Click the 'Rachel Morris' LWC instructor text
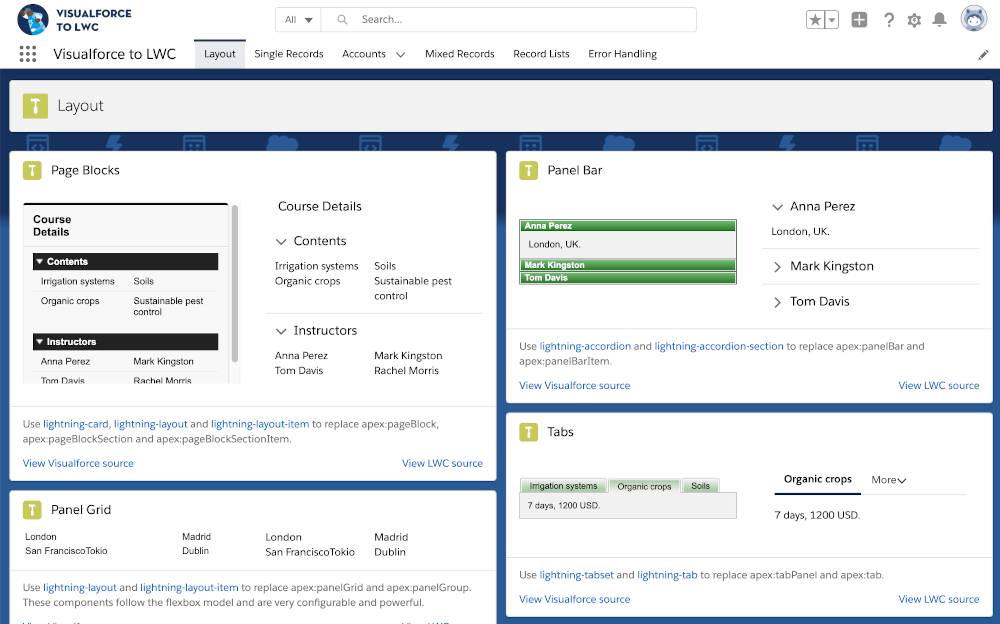 [406, 371]
